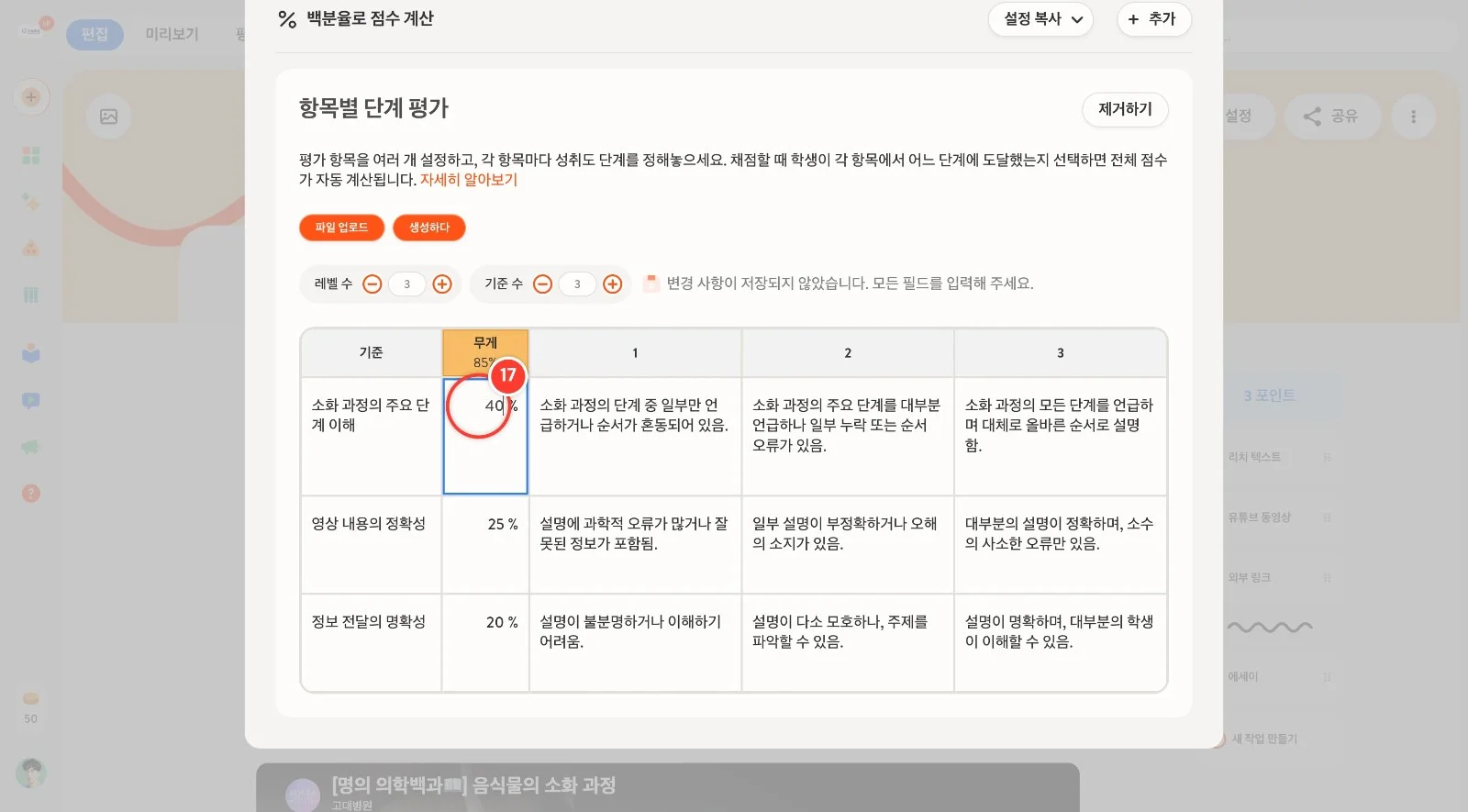Click the 생성하다 button
Viewport: 1468px width, 812px height.
[x=429, y=228]
